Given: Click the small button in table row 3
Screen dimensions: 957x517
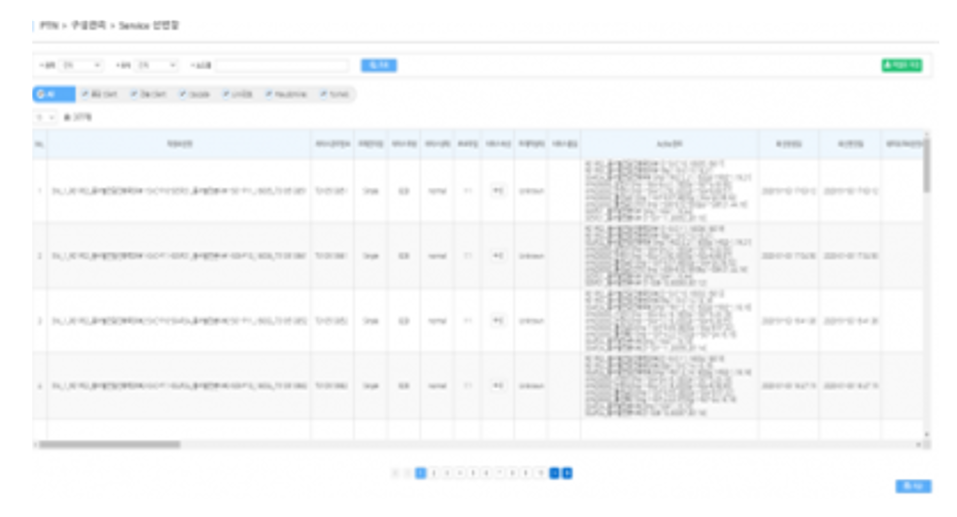Looking at the screenshot, I should [498, 320].
